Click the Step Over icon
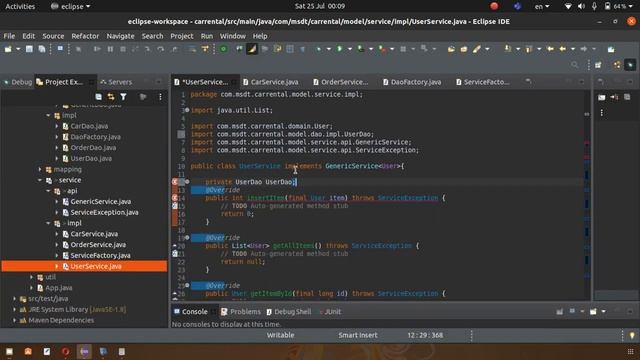Screen dimensions: 640x360 point(161,49)
